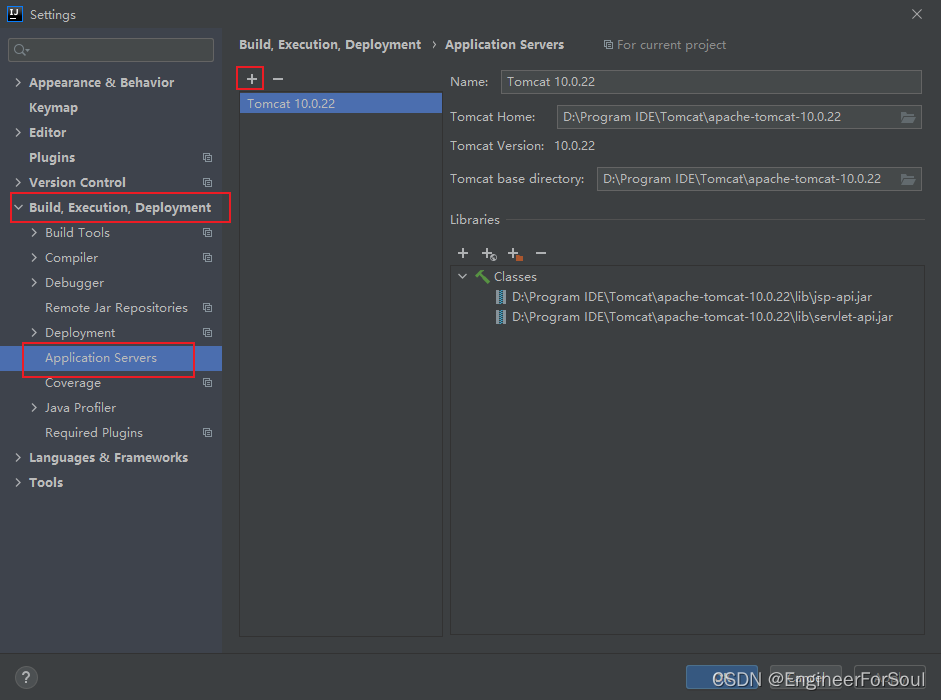The image size is (941, 700).
Task: Click the project-level icon beside Build Tools
Action: [208, 232]
